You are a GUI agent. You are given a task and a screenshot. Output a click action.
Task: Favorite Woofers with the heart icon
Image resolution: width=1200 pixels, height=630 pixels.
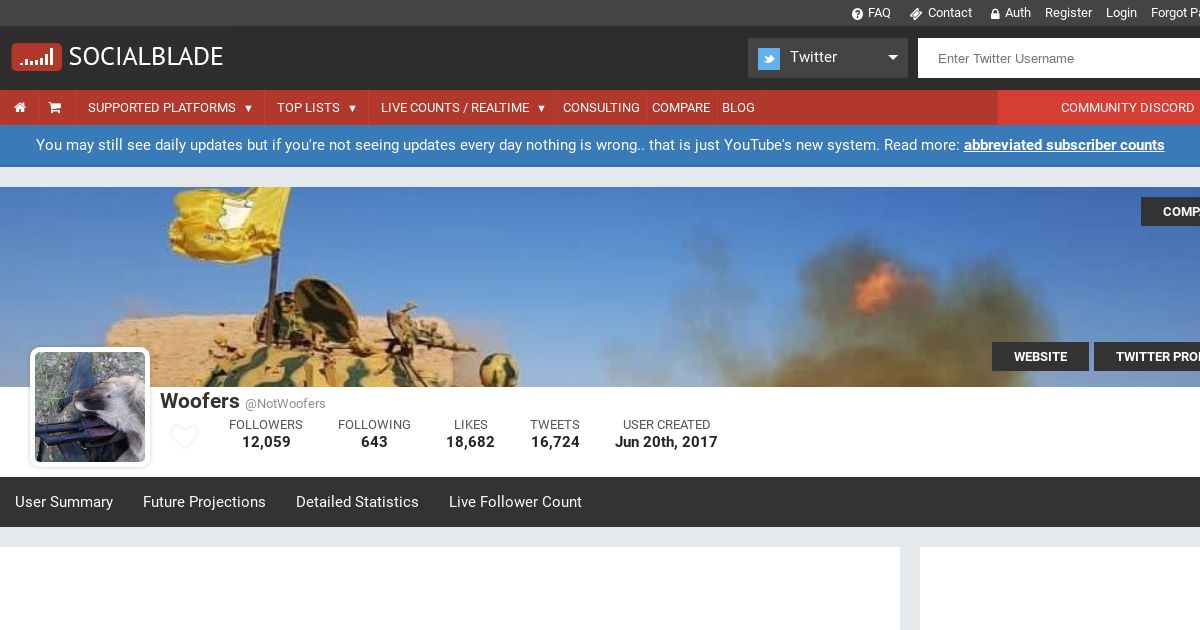click(x=184, y=437)
